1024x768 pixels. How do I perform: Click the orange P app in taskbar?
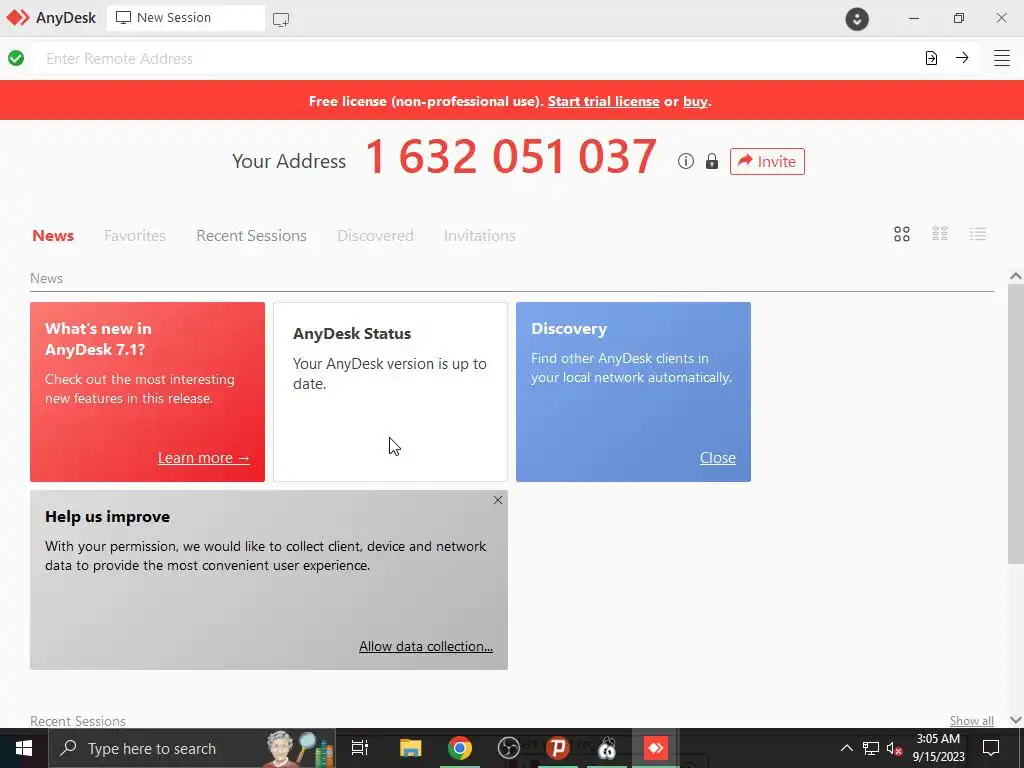click(x=558, y=748)
